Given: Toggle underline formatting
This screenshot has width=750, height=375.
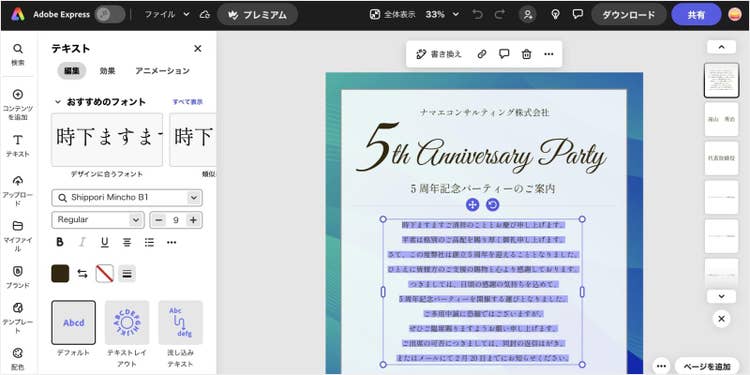Looking at the screenshot, I should coord(104,243).
